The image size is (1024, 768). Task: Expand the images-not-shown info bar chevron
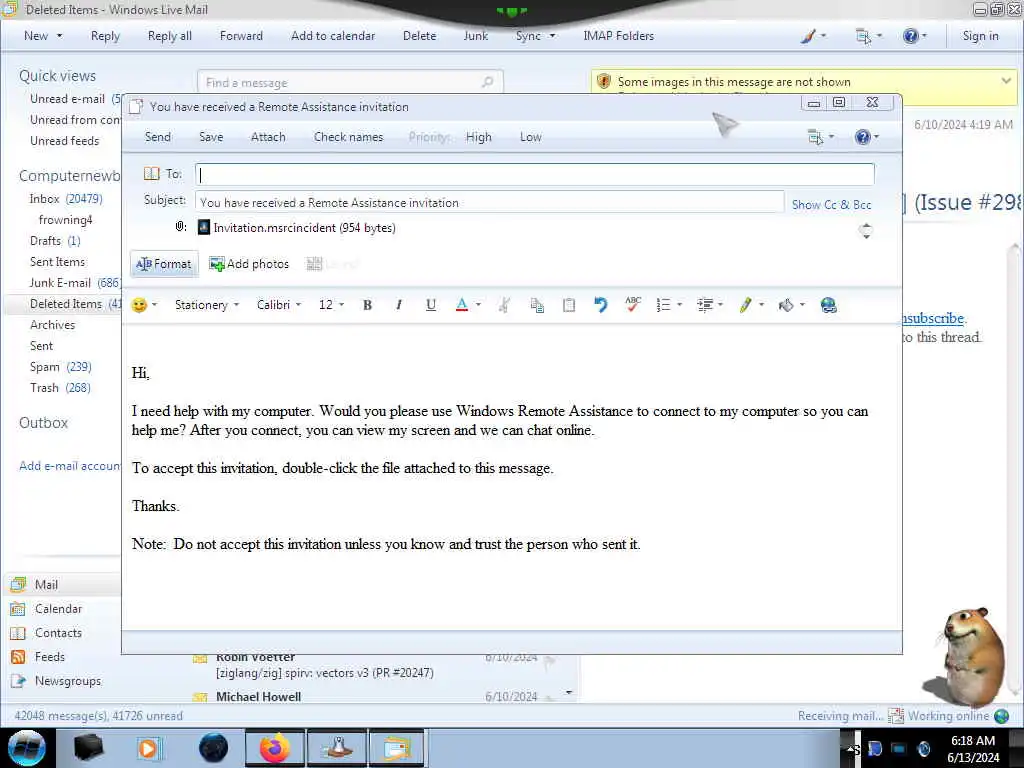click(x=1006, y=81)
